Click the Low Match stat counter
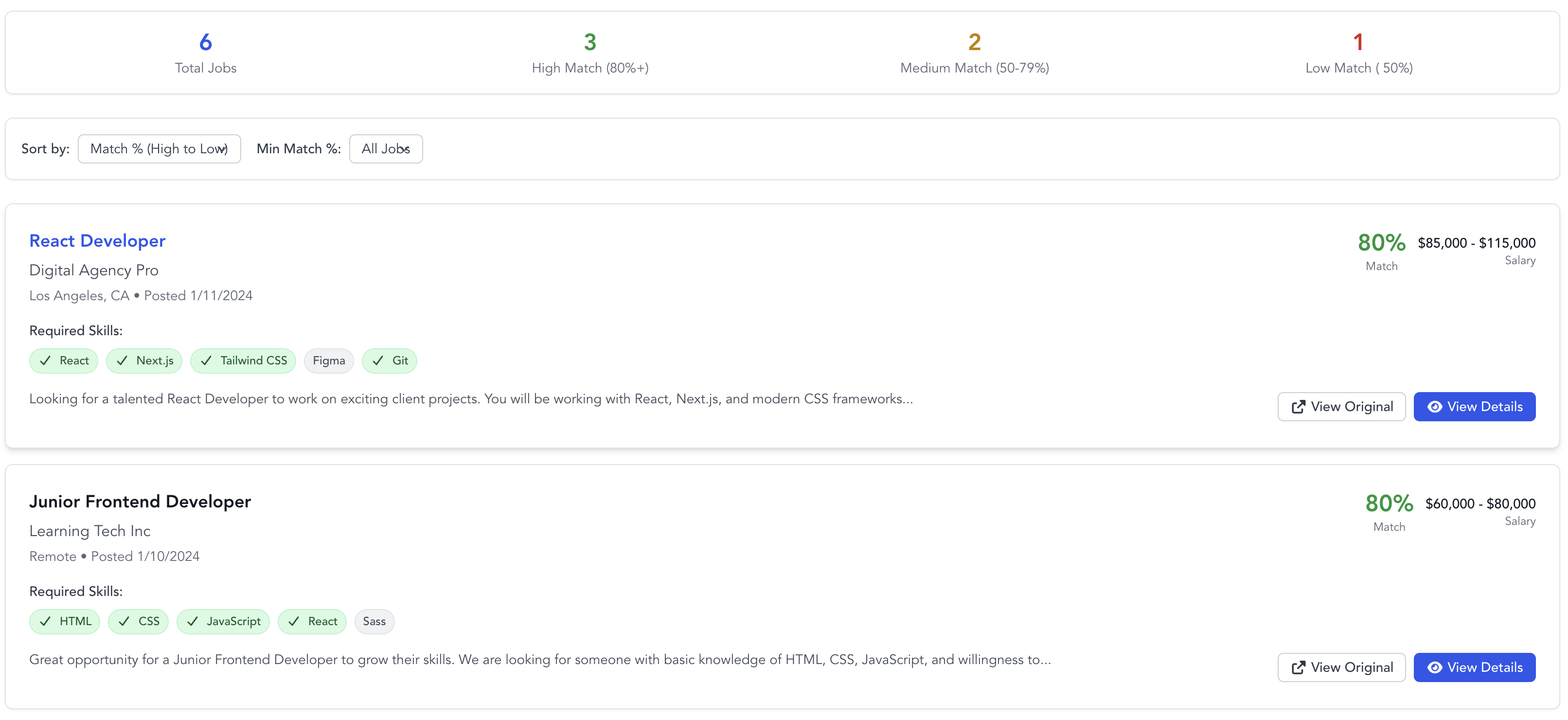Screen dimensions: 1568x720 (1358, 43)
